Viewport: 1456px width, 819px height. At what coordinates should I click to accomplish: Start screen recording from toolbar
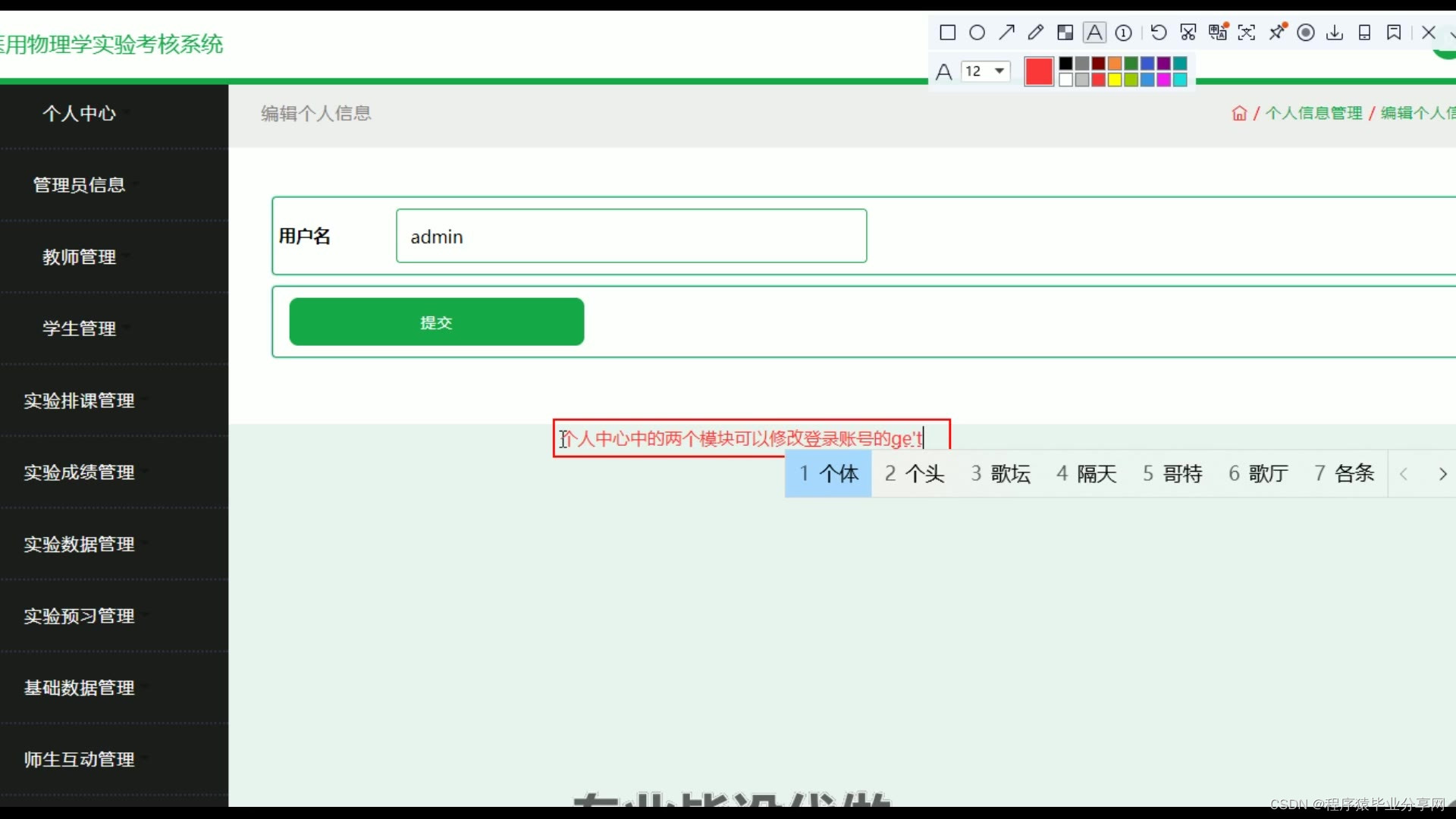click(1305, 33)
